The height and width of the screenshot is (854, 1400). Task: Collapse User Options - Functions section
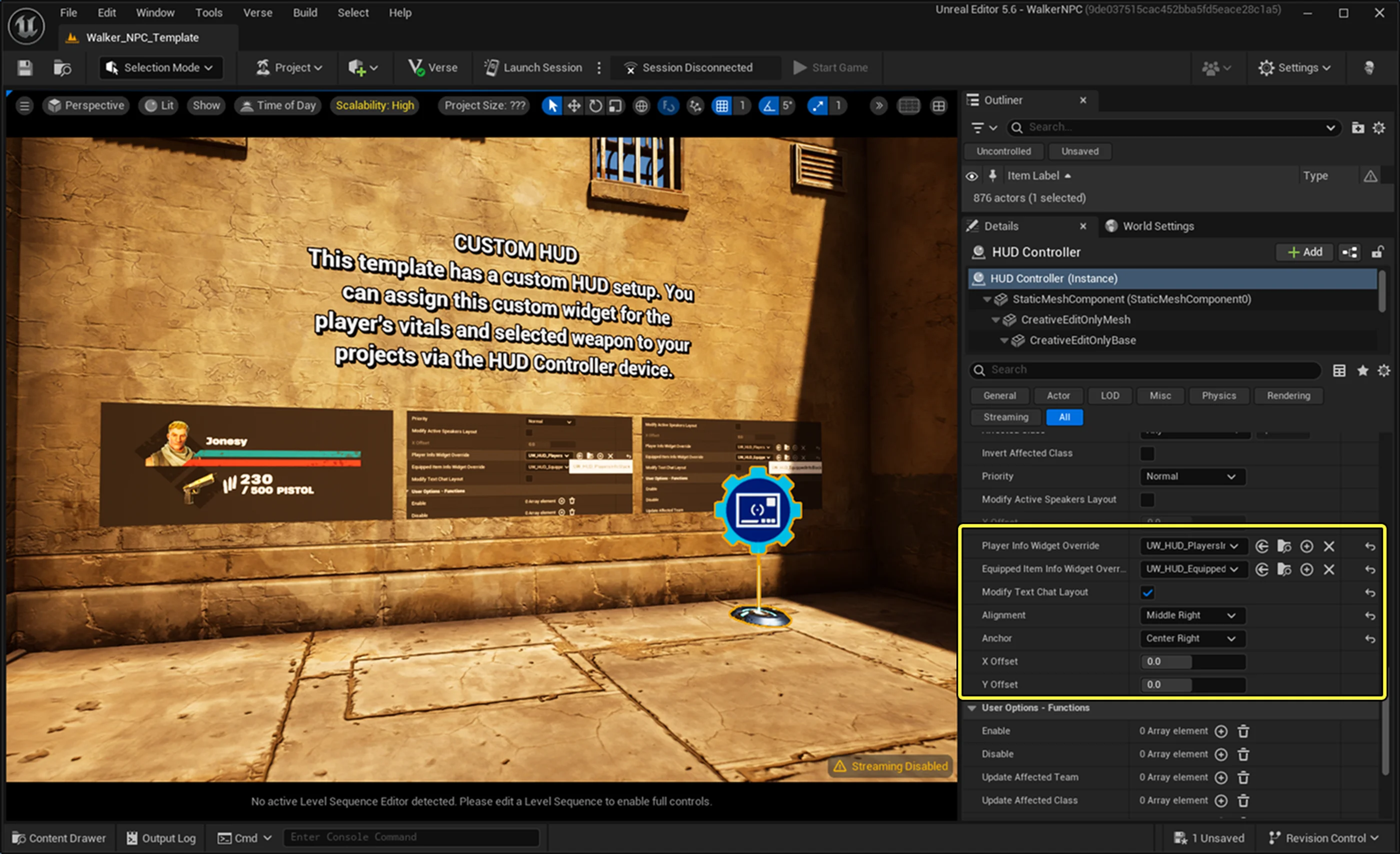click(971, 708)
